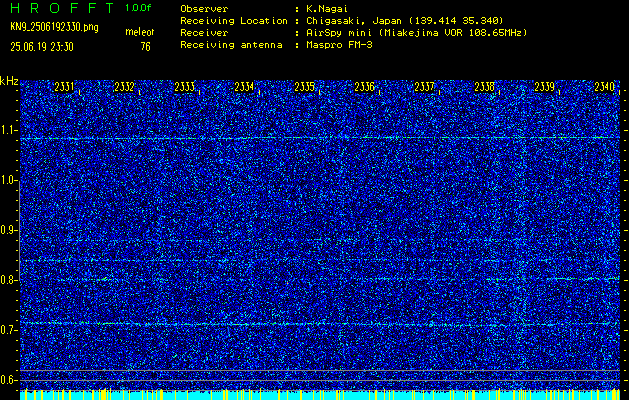Click the meteor count value 76
Image resolution: width=629 pixels, height=400 pixels.
pyautogui.click(x=145, y=47)
